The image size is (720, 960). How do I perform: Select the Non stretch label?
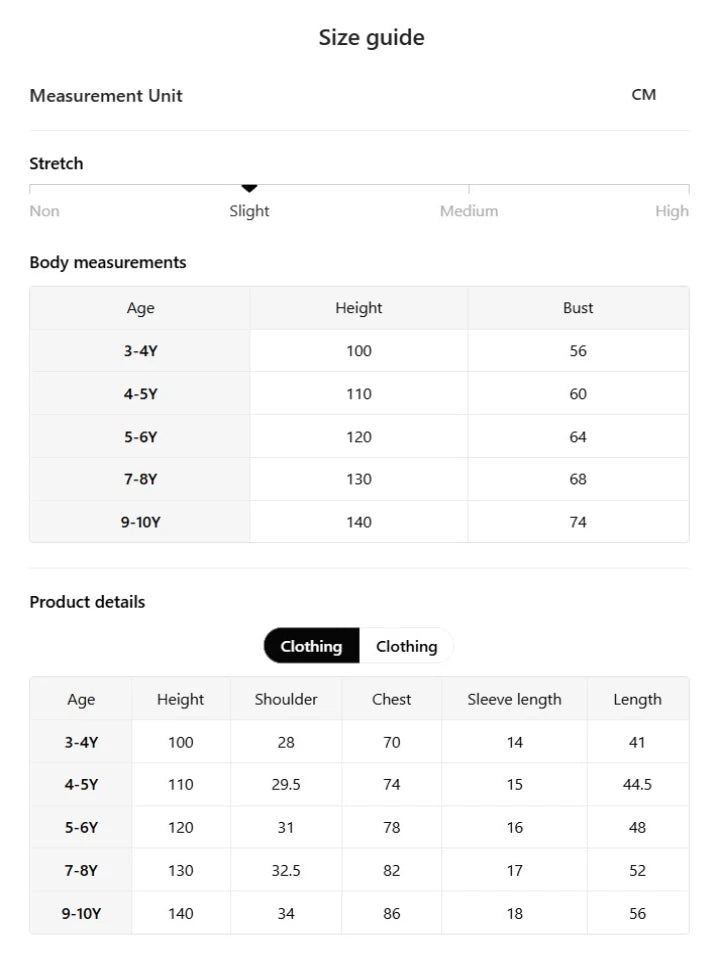44,211
